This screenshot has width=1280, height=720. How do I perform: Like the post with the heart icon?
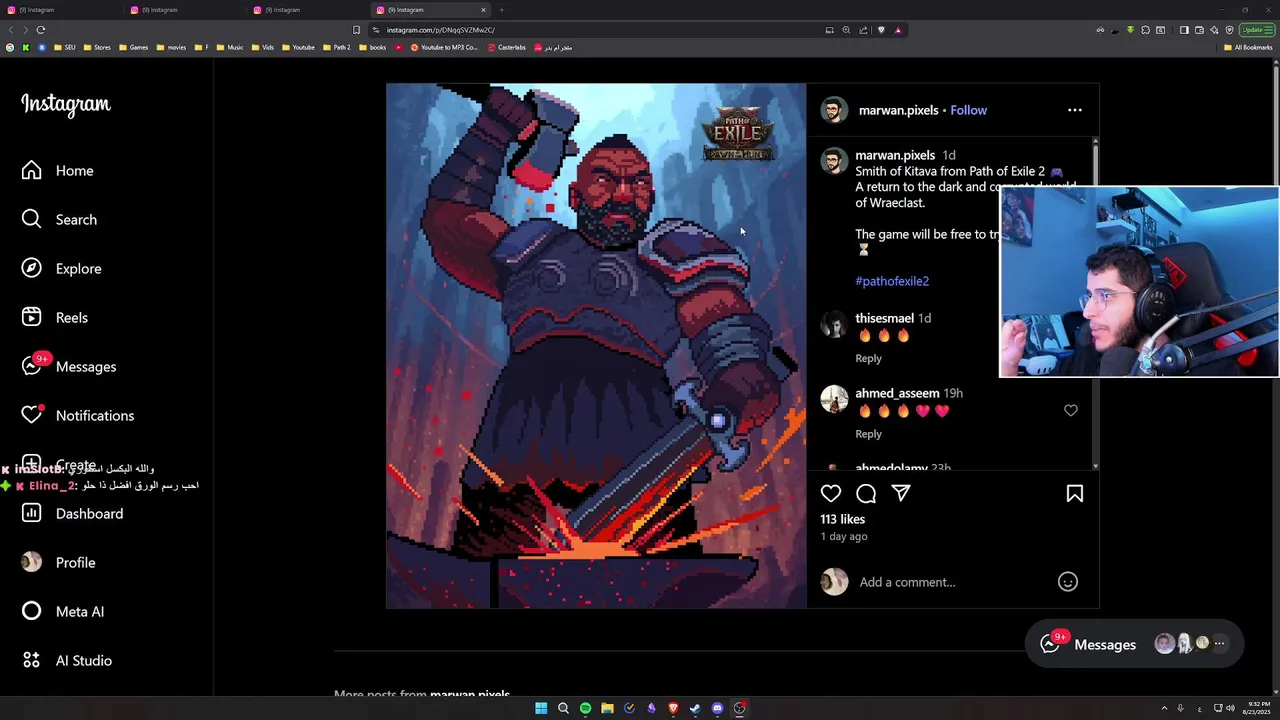[831, 493]
